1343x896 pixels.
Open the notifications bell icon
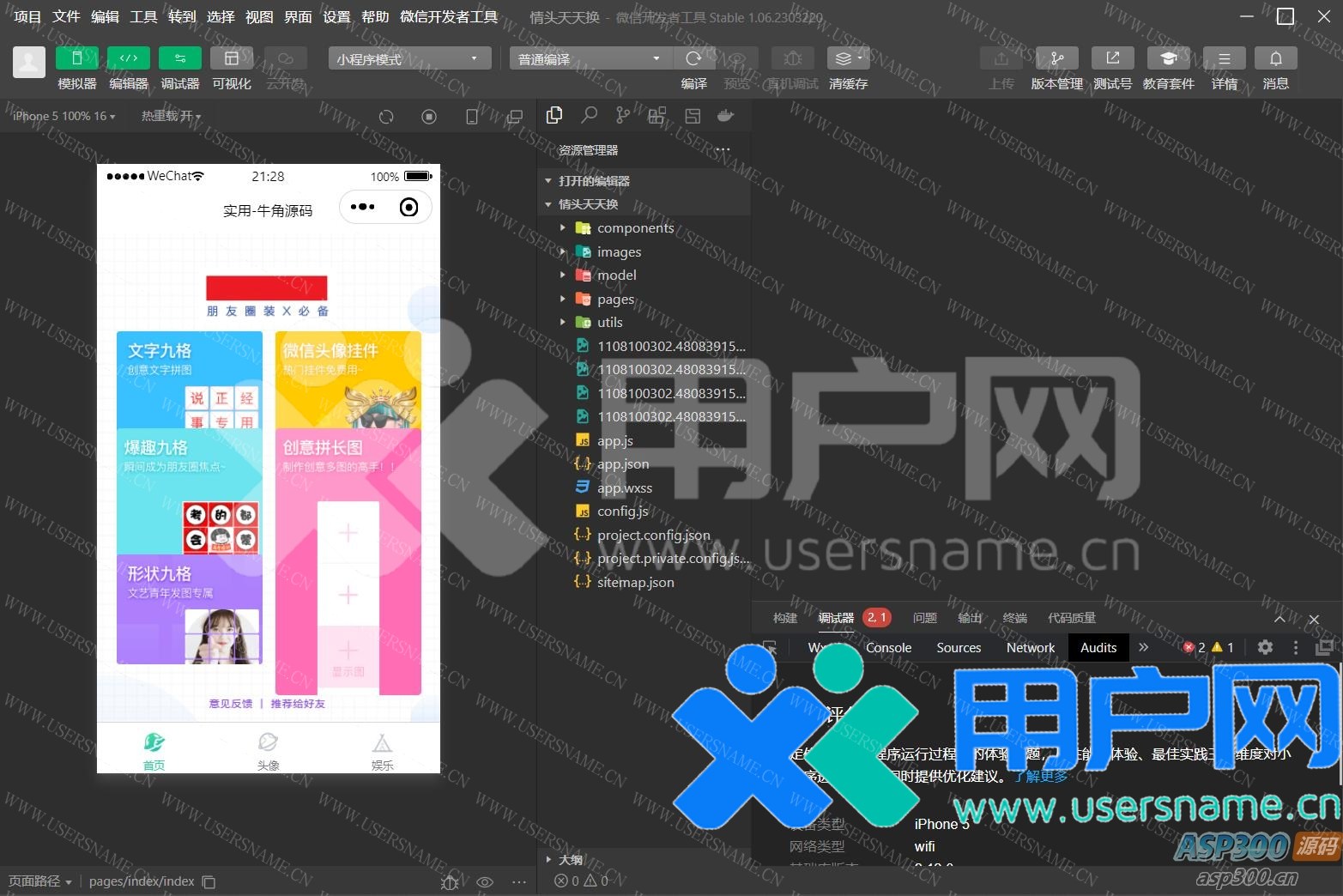pyautogui.click(x=1275, y=58)
